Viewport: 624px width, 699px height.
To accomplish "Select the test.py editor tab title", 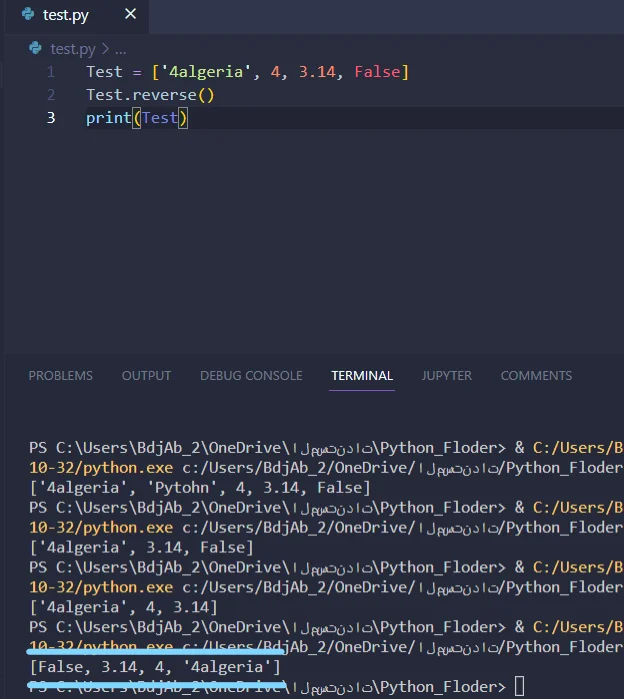I will point(65,15).
